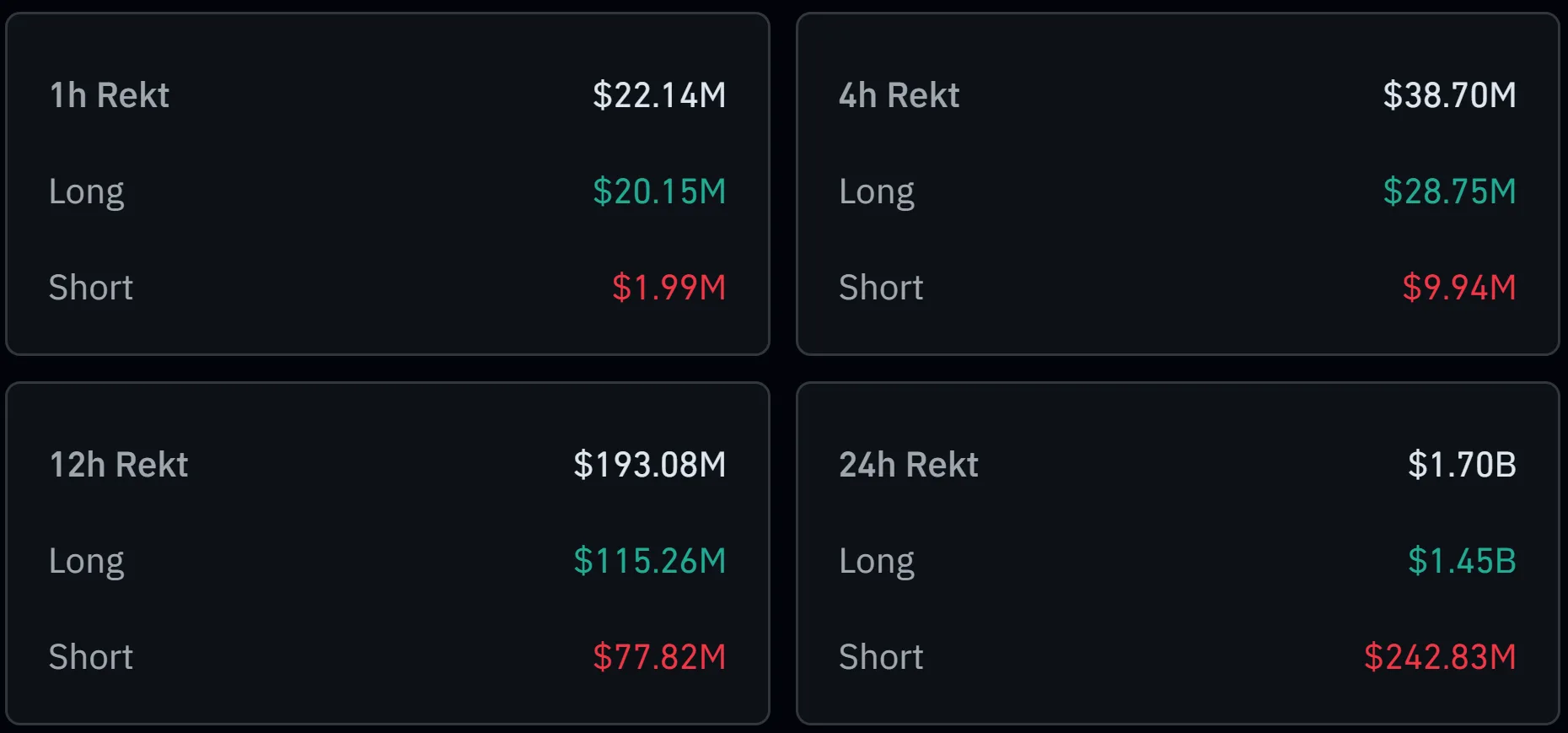Select the $28.75M long value in 4h Rekt
The image size is (1568, 733).
click(x=1449, y=191)
